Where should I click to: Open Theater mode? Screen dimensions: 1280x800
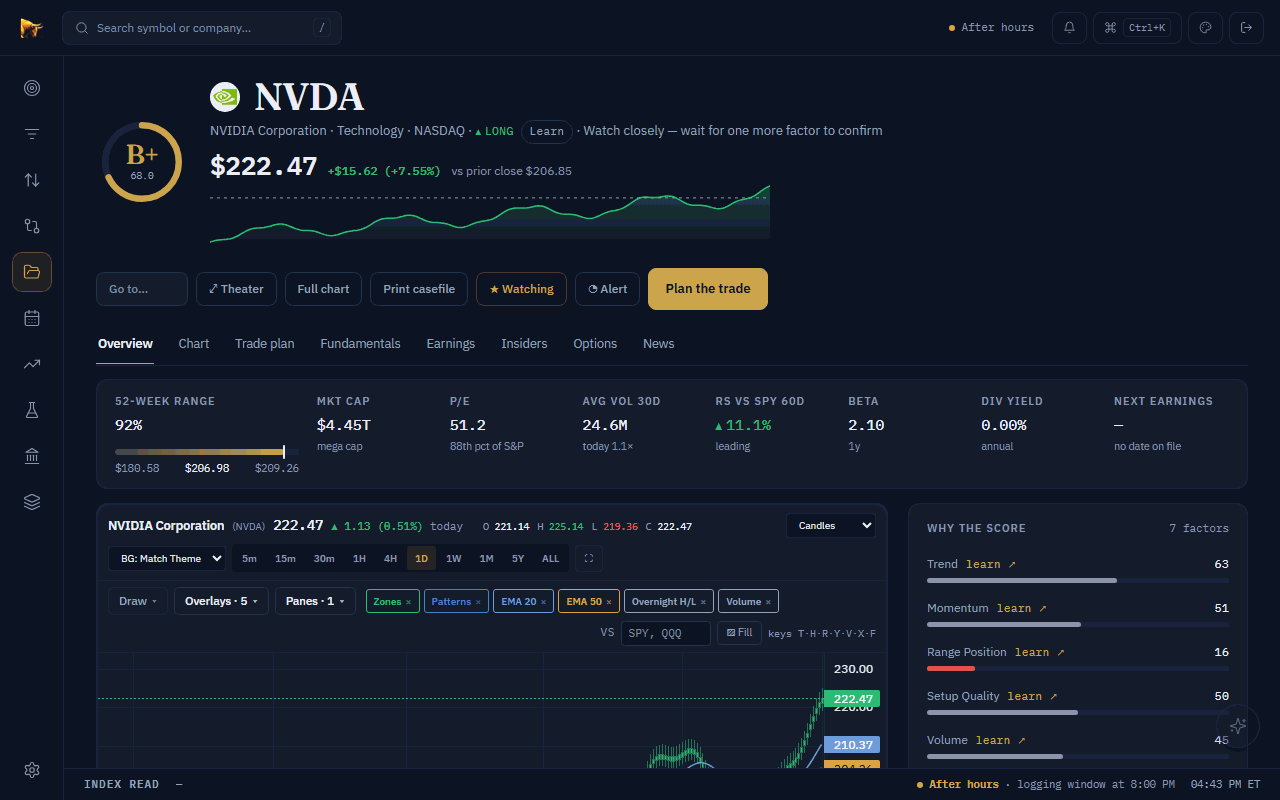pos(236,289)
